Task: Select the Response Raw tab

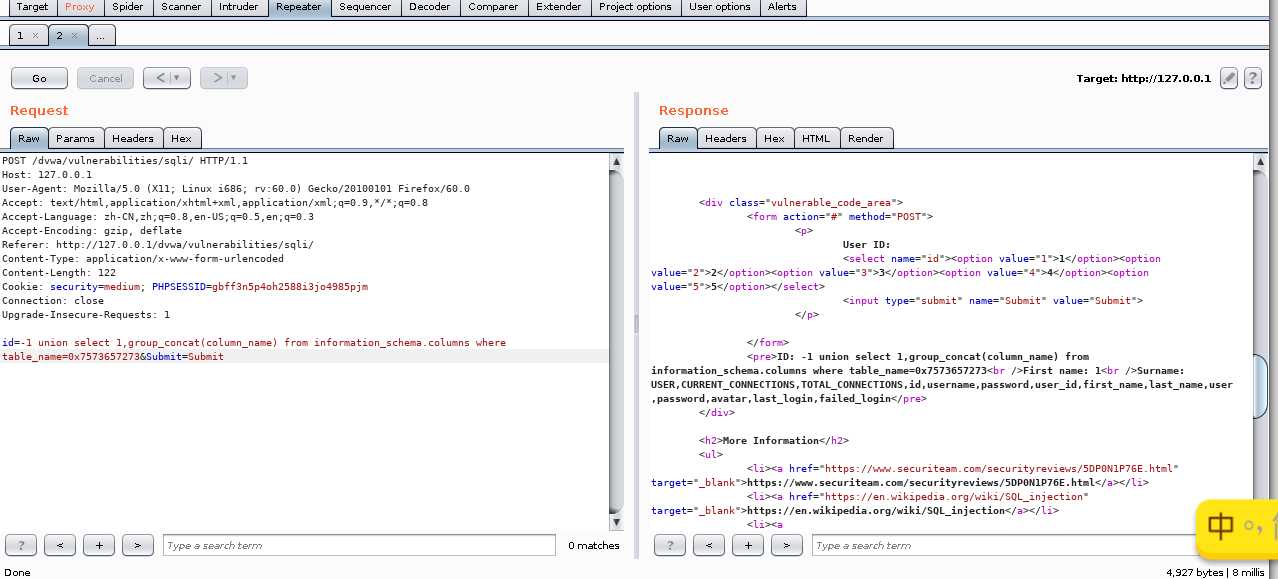Action: (x=678, y=138)
